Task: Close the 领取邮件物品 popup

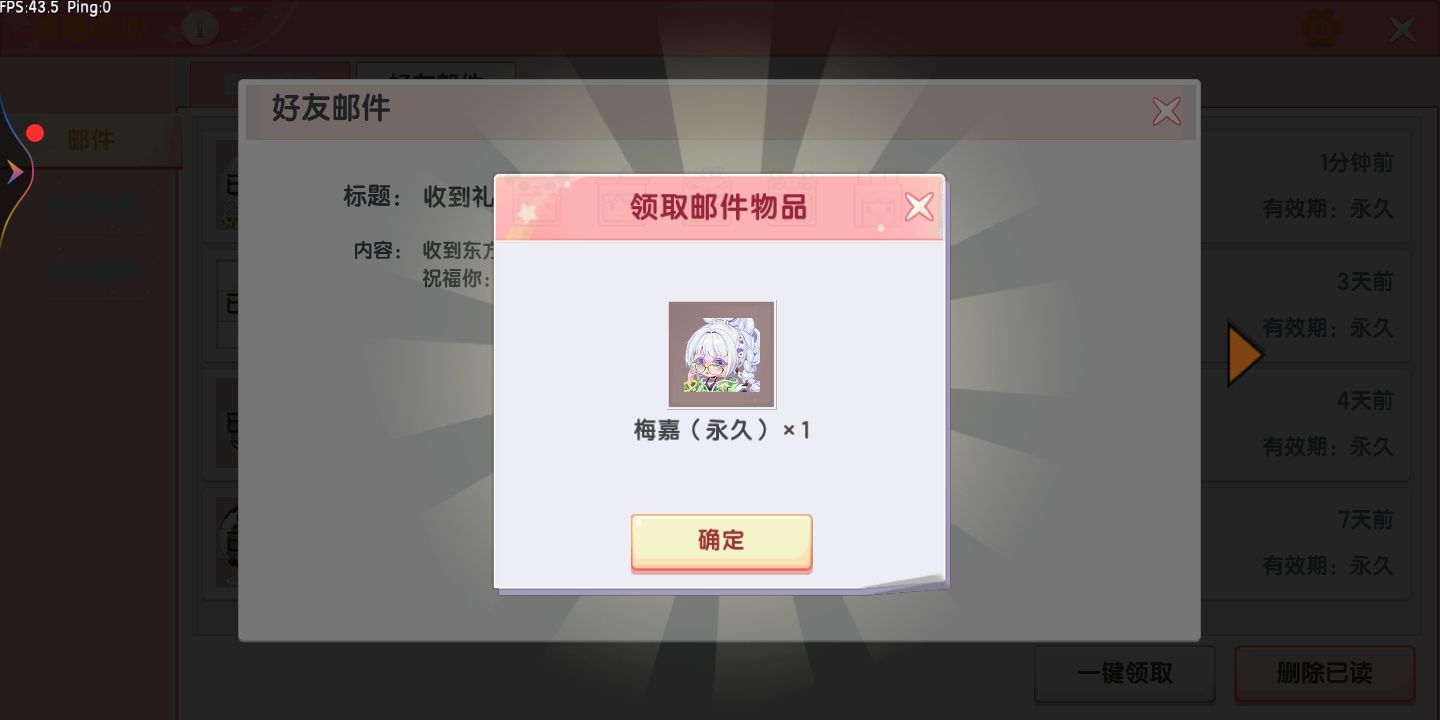Action: point(918,207)
